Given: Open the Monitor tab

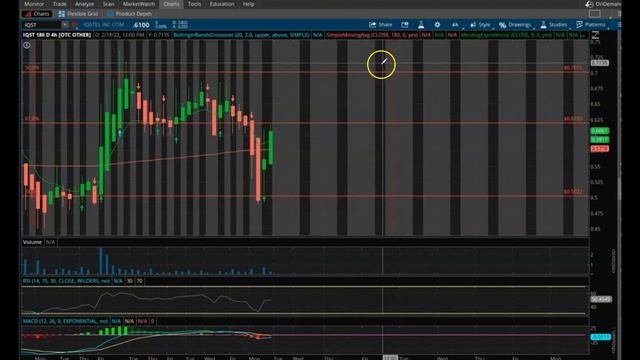Looking at the screenshot, I should point(34,4).
